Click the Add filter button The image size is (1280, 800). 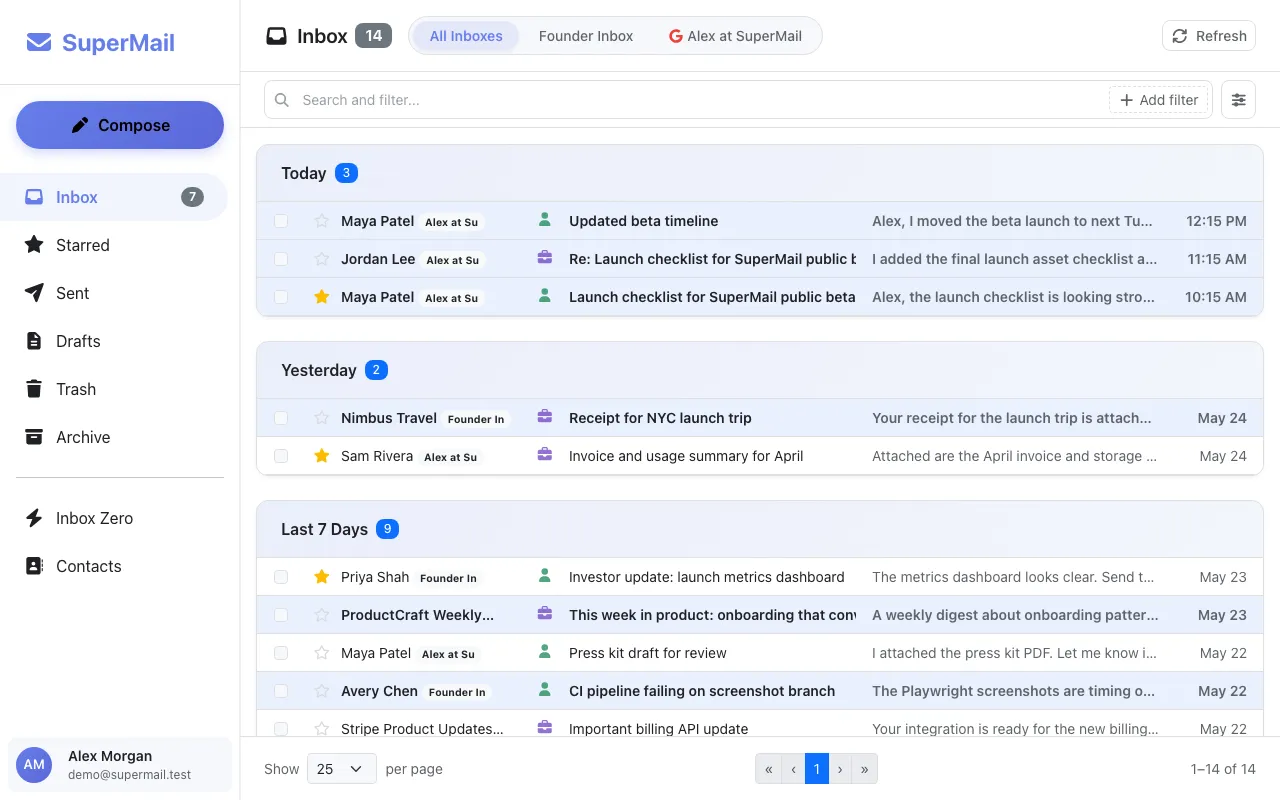(x=1159, y=100)
